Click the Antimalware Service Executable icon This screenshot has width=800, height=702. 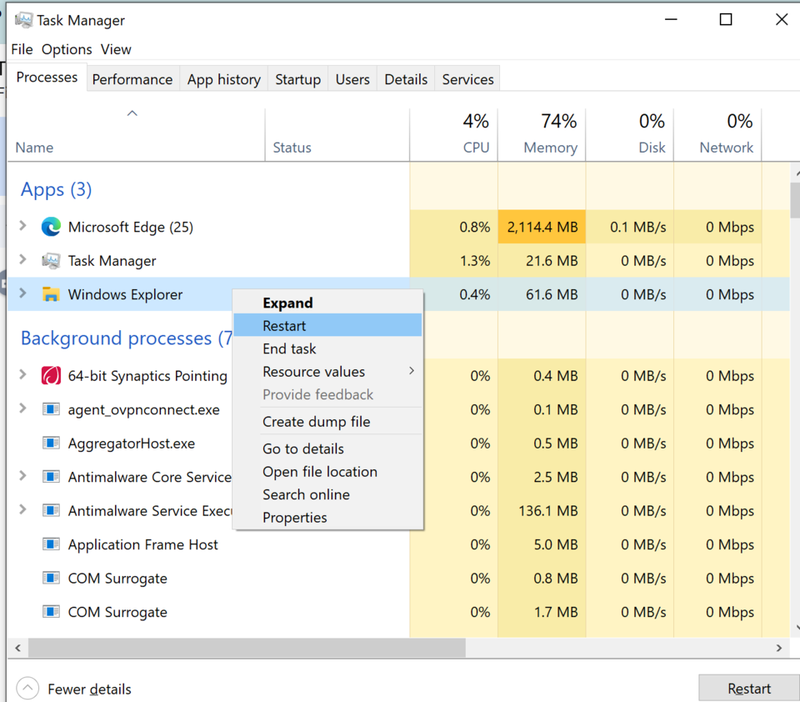click(x=51, y=510)
